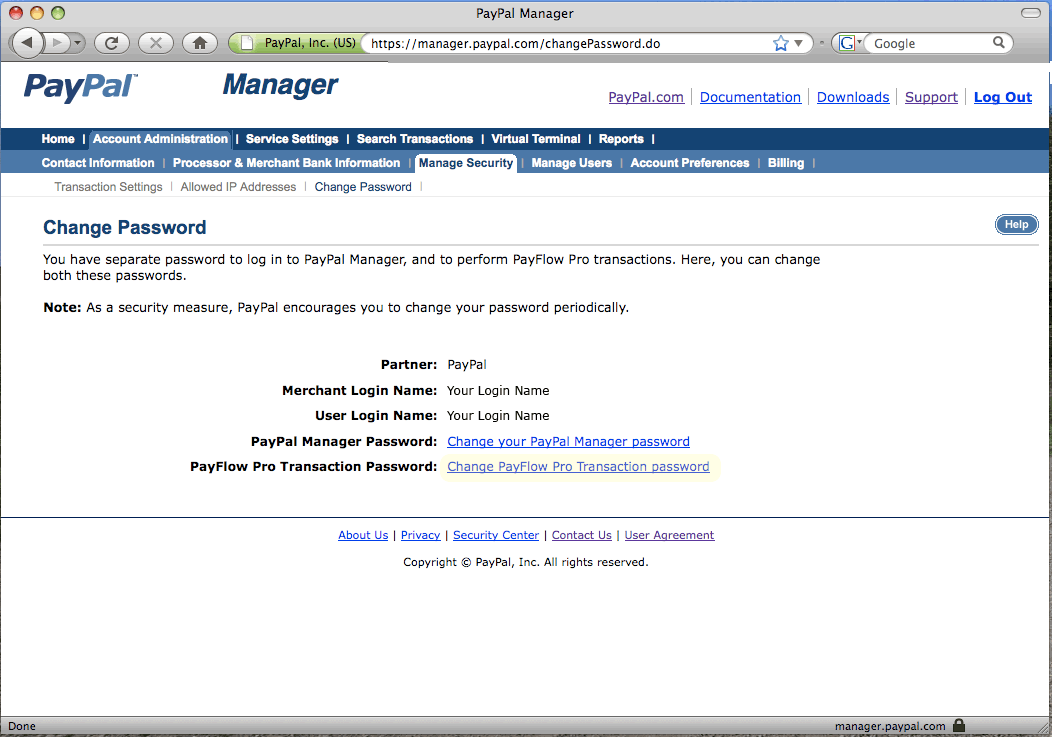The image size is (1052, 737).
Task: Open the PayPal.com link
Action: [x=646, y=97]
